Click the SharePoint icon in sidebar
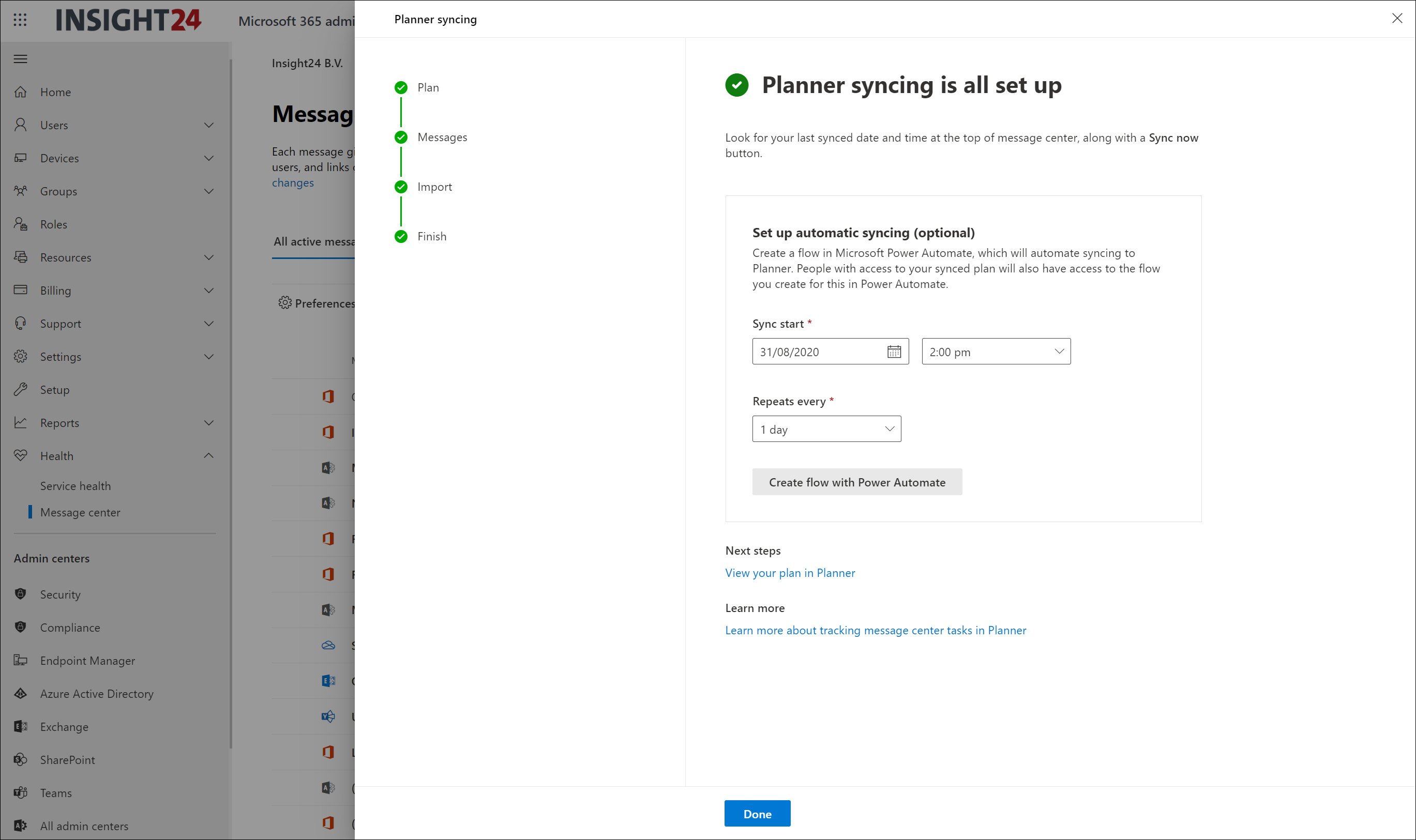This screenshot has height=840, width=1416. pyautogui.click(x=20, y=759)
